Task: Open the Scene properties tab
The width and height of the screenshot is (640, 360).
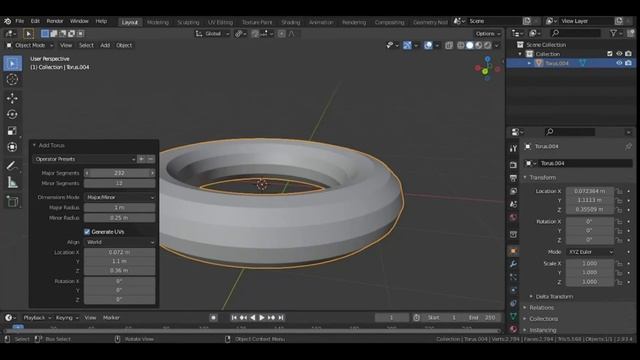Action: click(513, 204)
